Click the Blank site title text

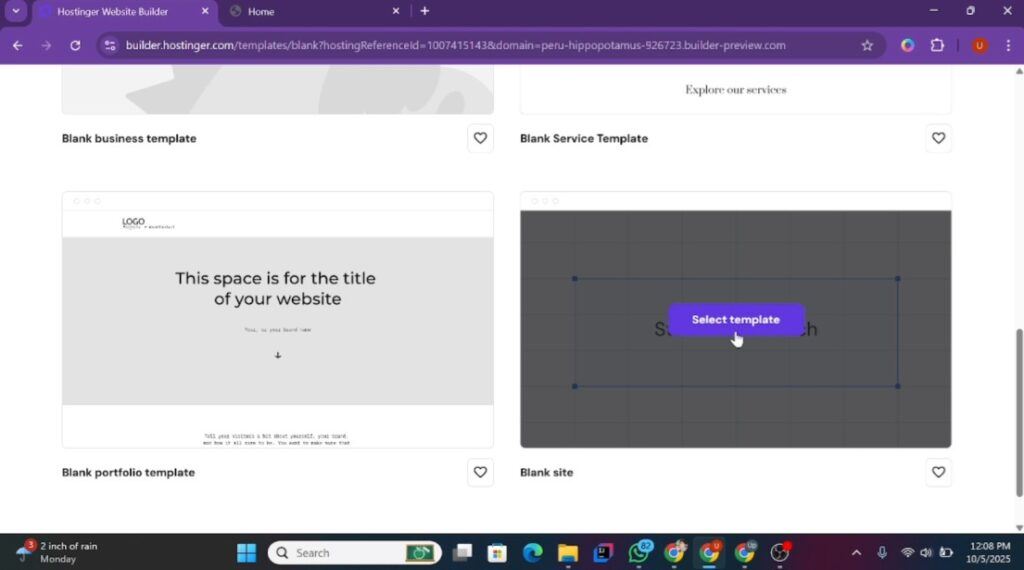coord(547,472)
